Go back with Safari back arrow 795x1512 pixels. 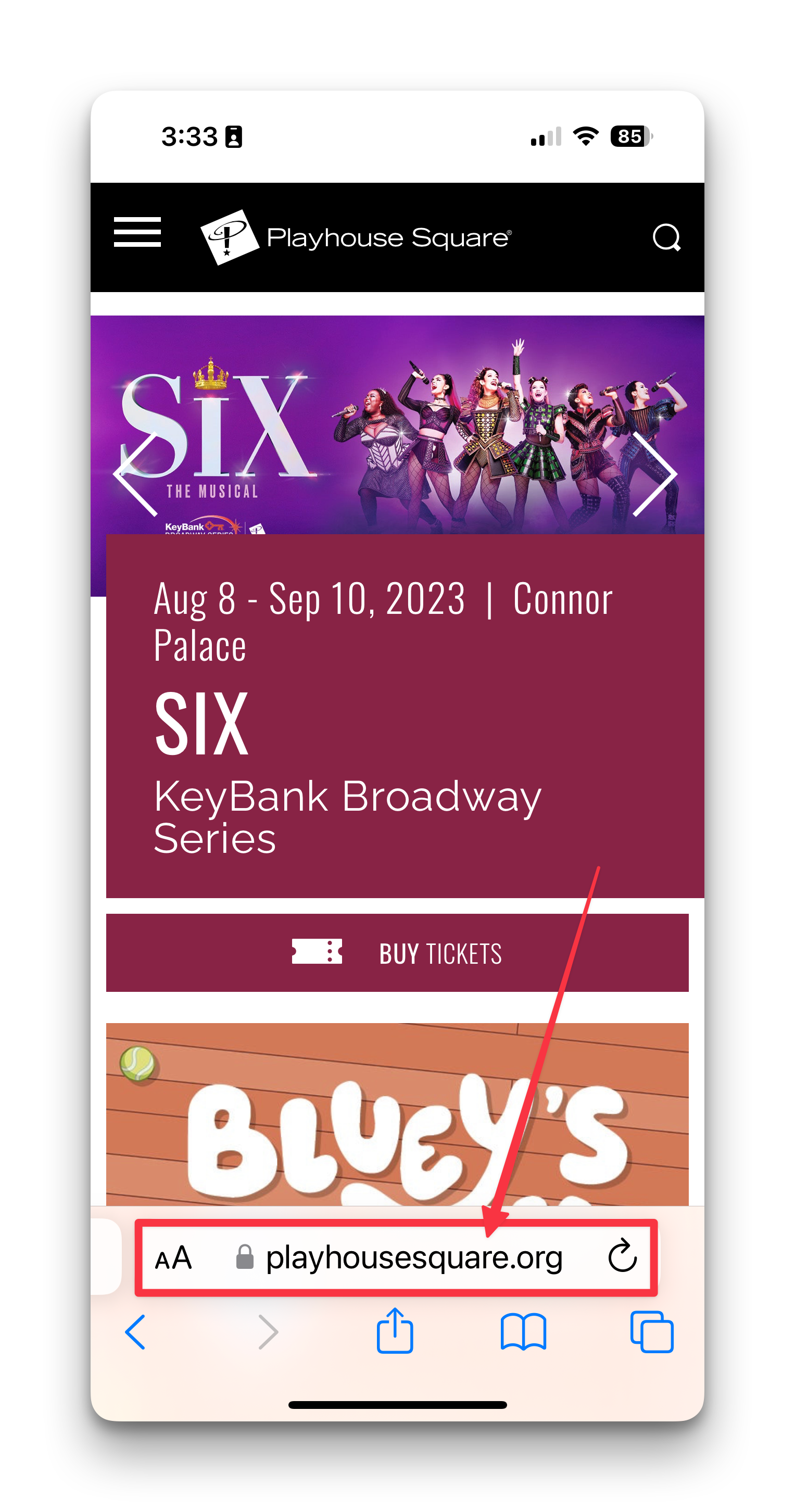coord(135,1332)
